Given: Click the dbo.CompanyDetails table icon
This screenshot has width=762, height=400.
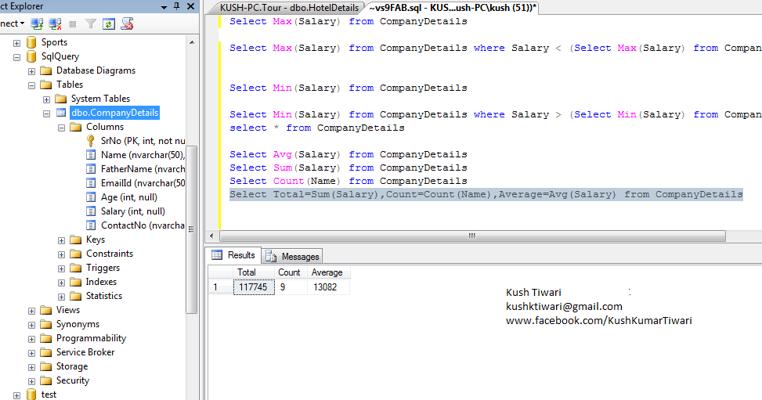Looking at the screenshot, I should click(x=61, y=113).
